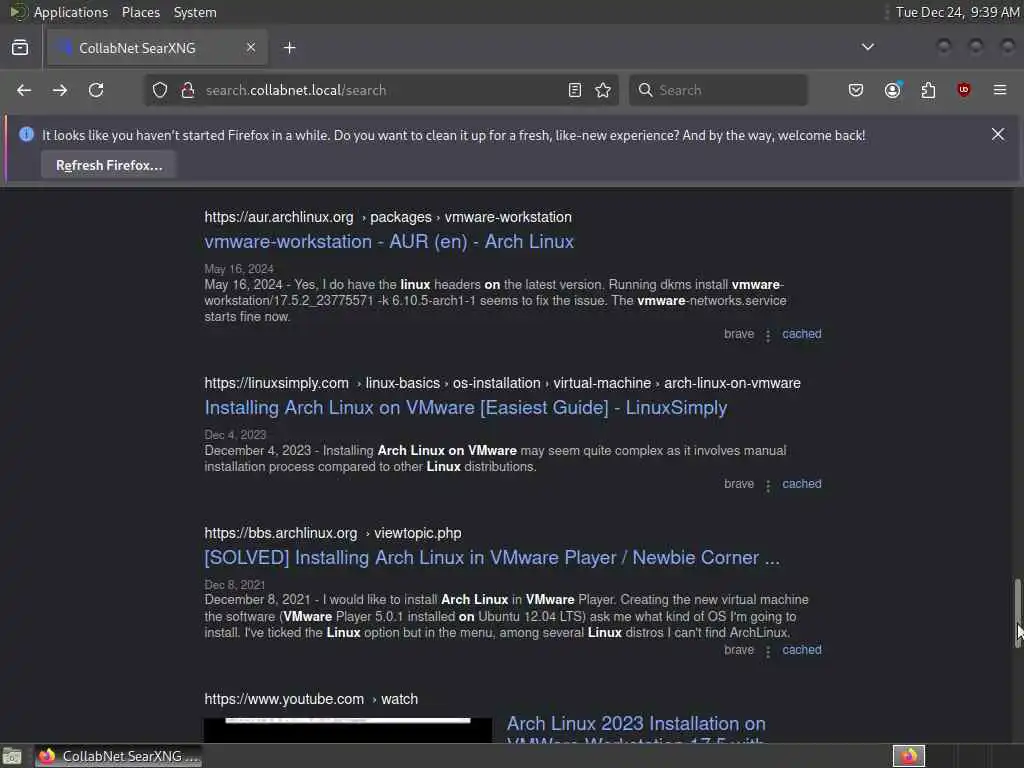1024x768 pixels.
Task: Open the Firefox View icon
Action: [x=20, y=48]
